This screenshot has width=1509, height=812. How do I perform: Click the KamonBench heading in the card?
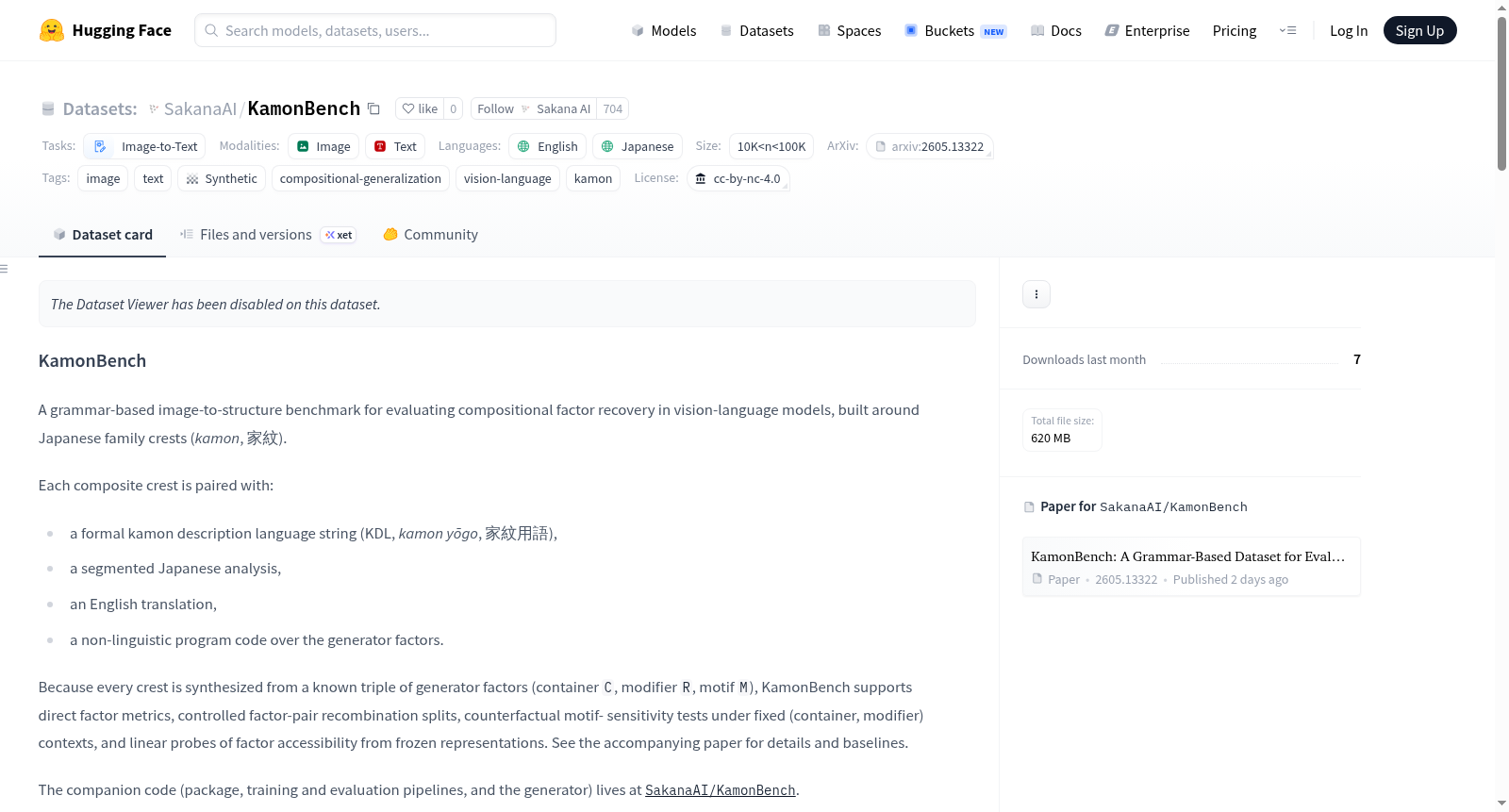pos(92,360)
